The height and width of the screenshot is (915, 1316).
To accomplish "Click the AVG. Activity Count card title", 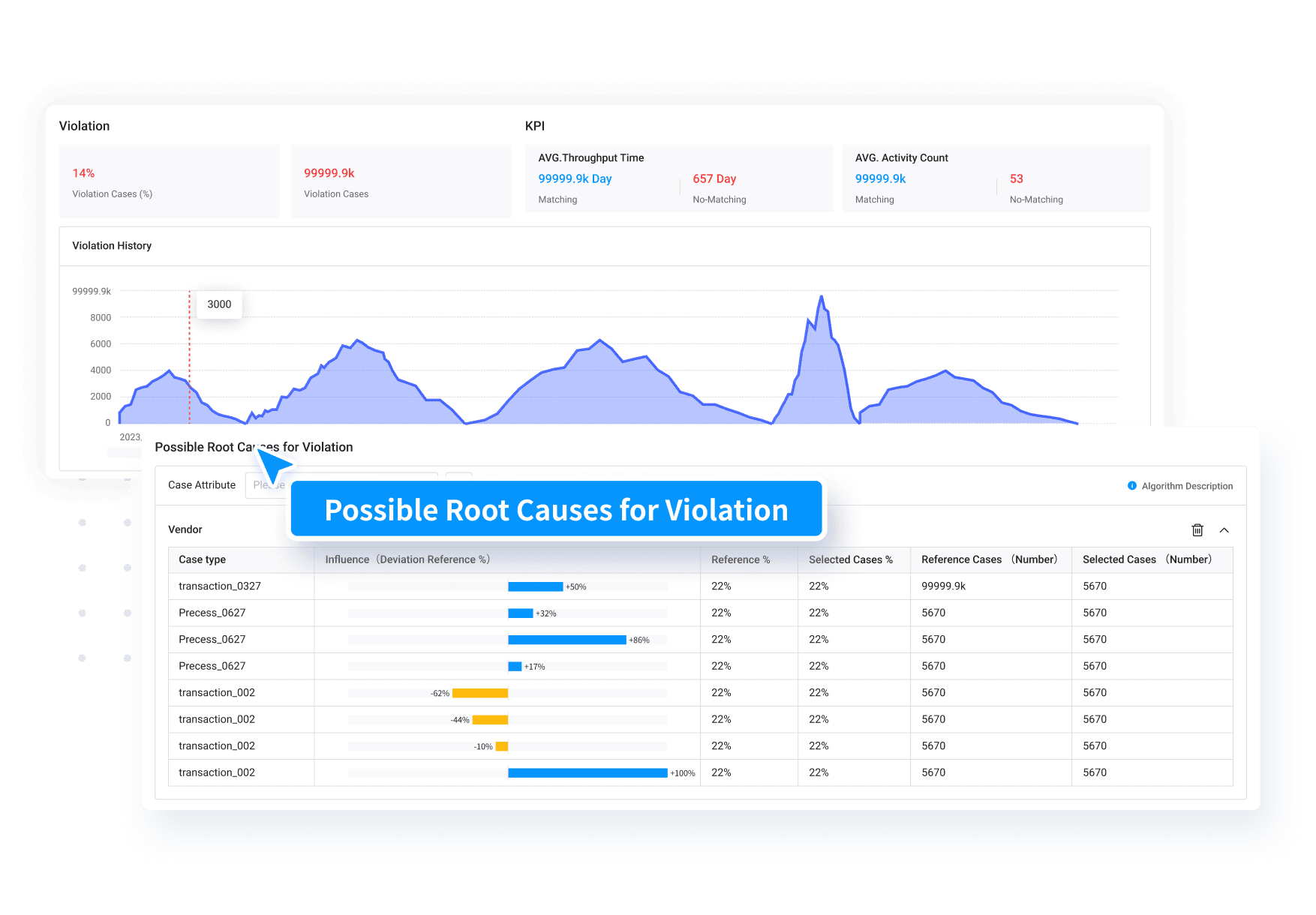I will click(x=902, y=157).
